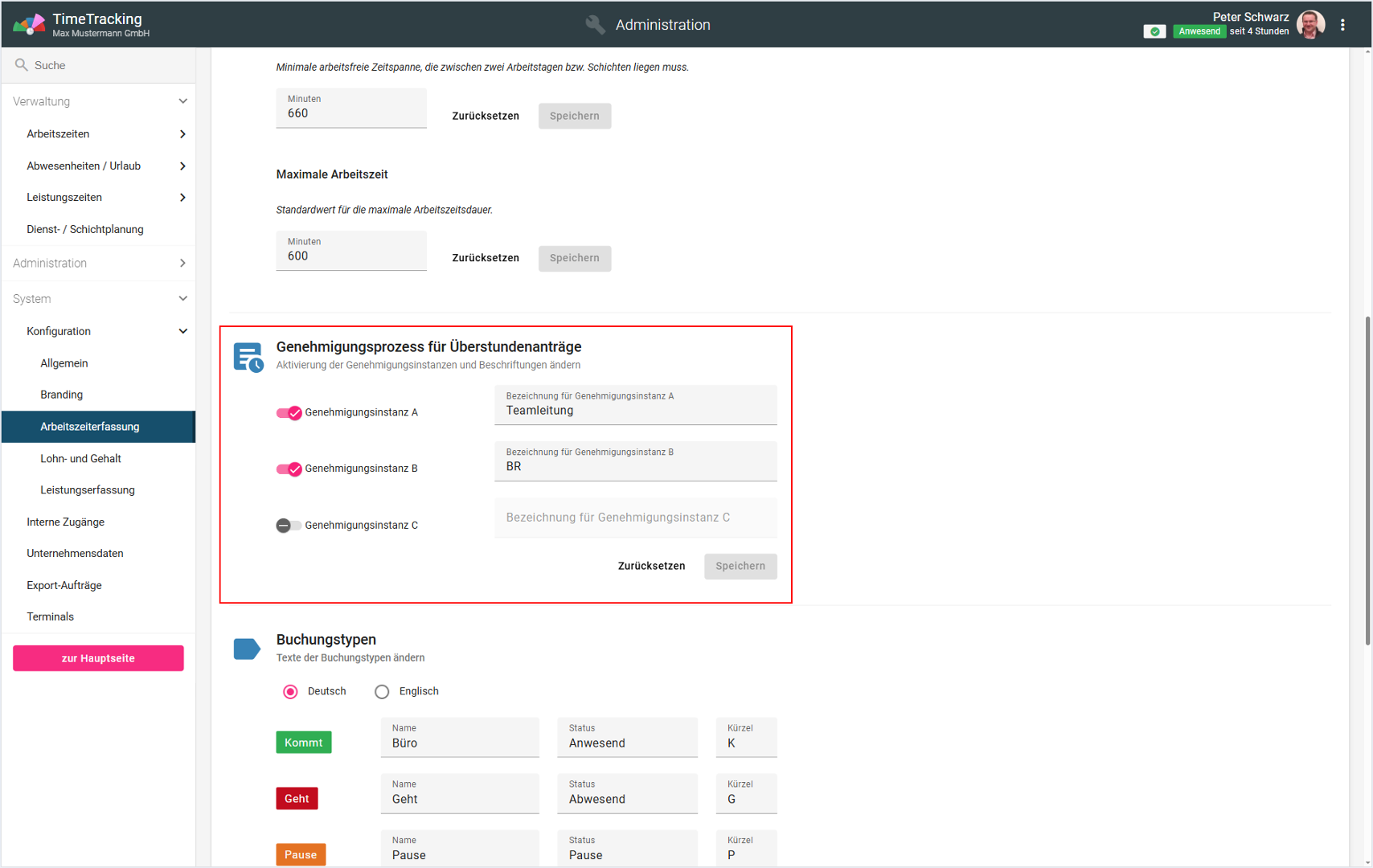1373x868 pixels.
Task: Click the Administration wrench icon
Action: click(595, 25)
